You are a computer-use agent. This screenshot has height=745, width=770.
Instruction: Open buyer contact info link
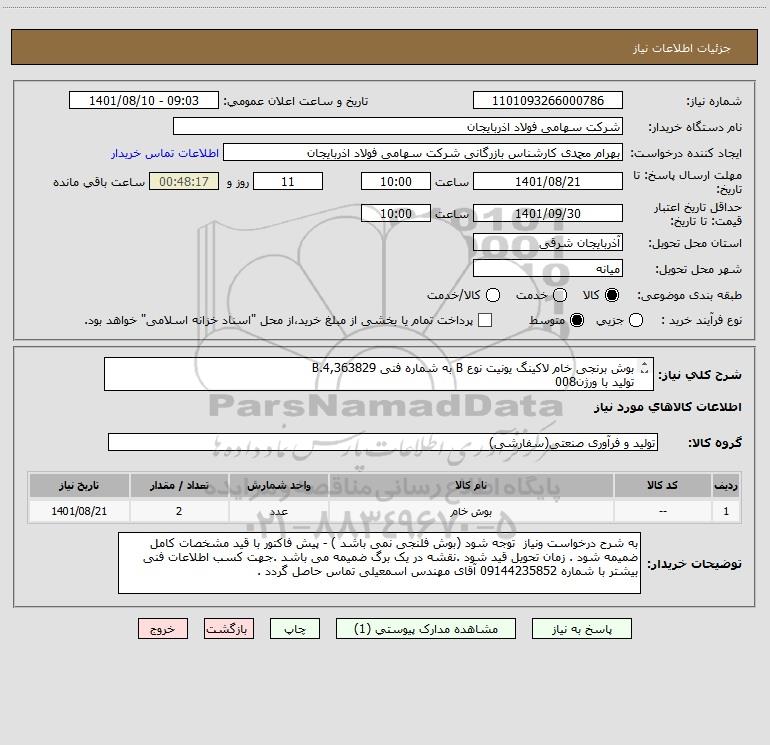[165, 153]
